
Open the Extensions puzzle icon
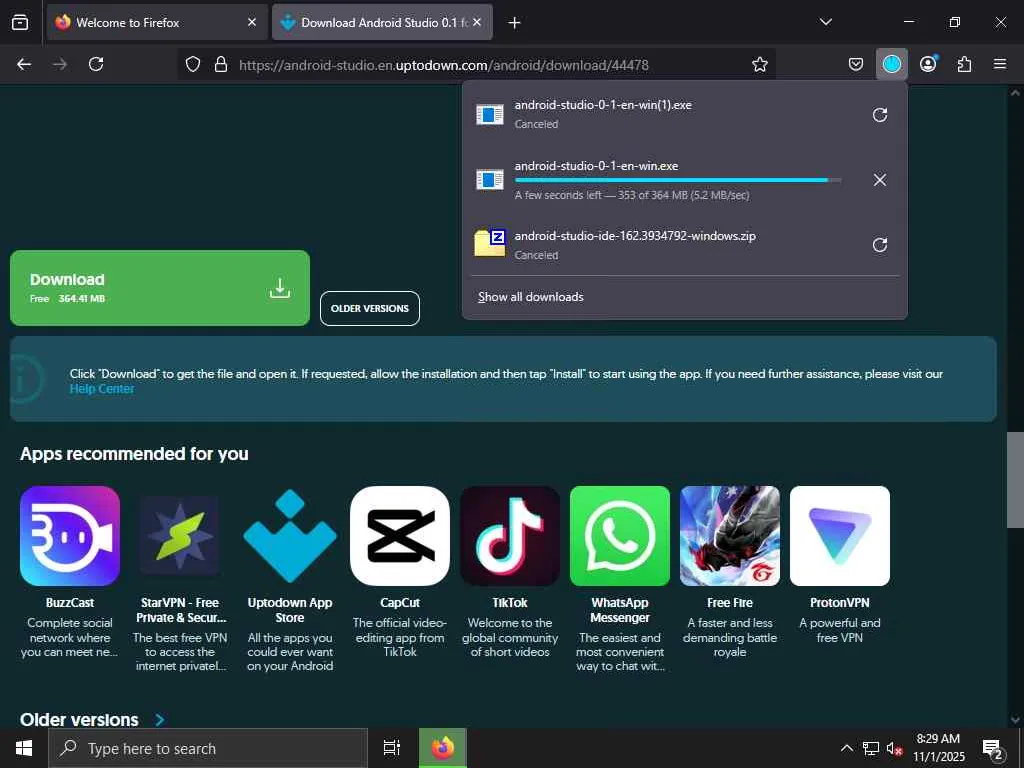point(964,64)
